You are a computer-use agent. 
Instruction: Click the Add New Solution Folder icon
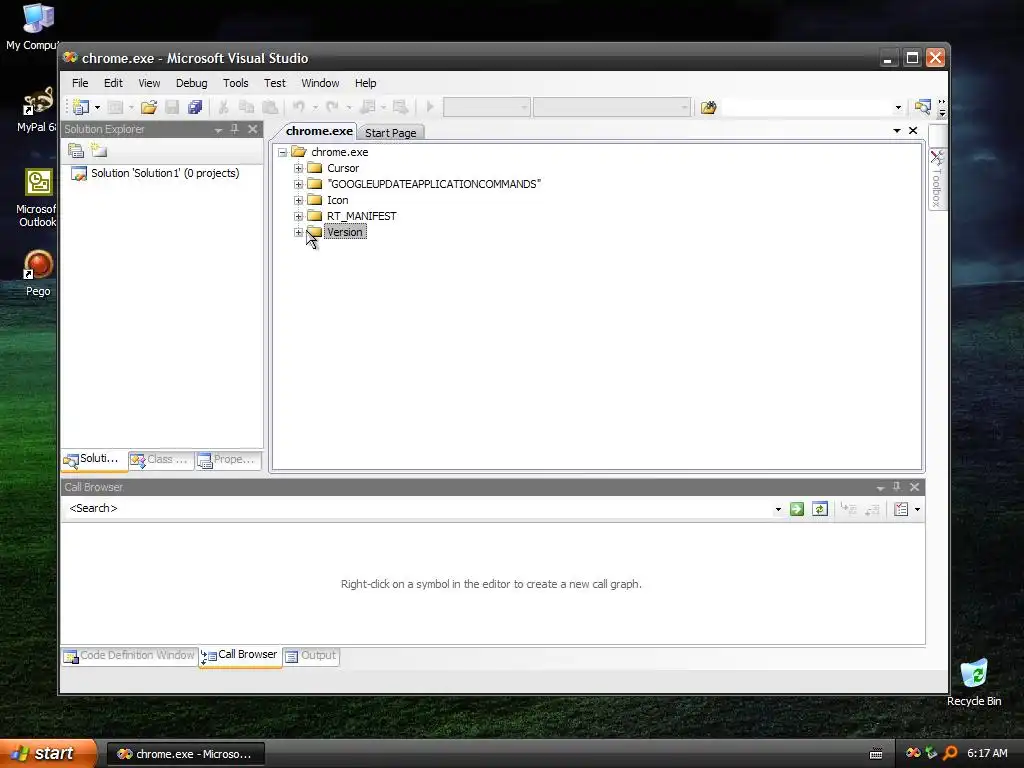coord(99,151)
